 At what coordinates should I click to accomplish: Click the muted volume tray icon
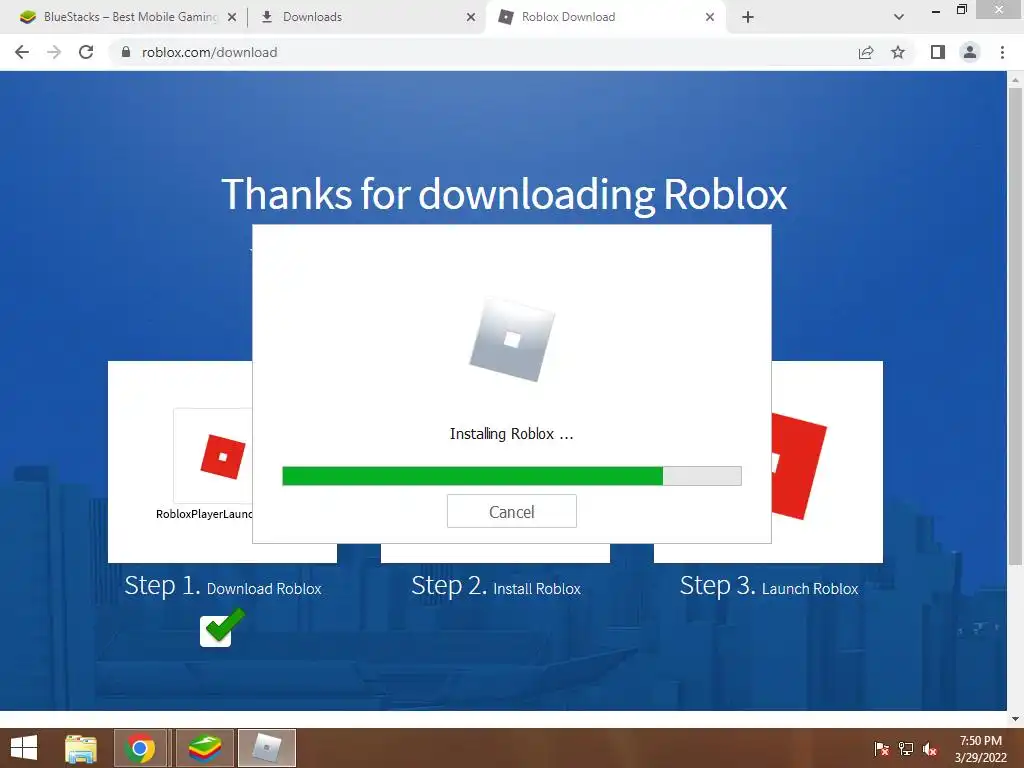[930, 748]
